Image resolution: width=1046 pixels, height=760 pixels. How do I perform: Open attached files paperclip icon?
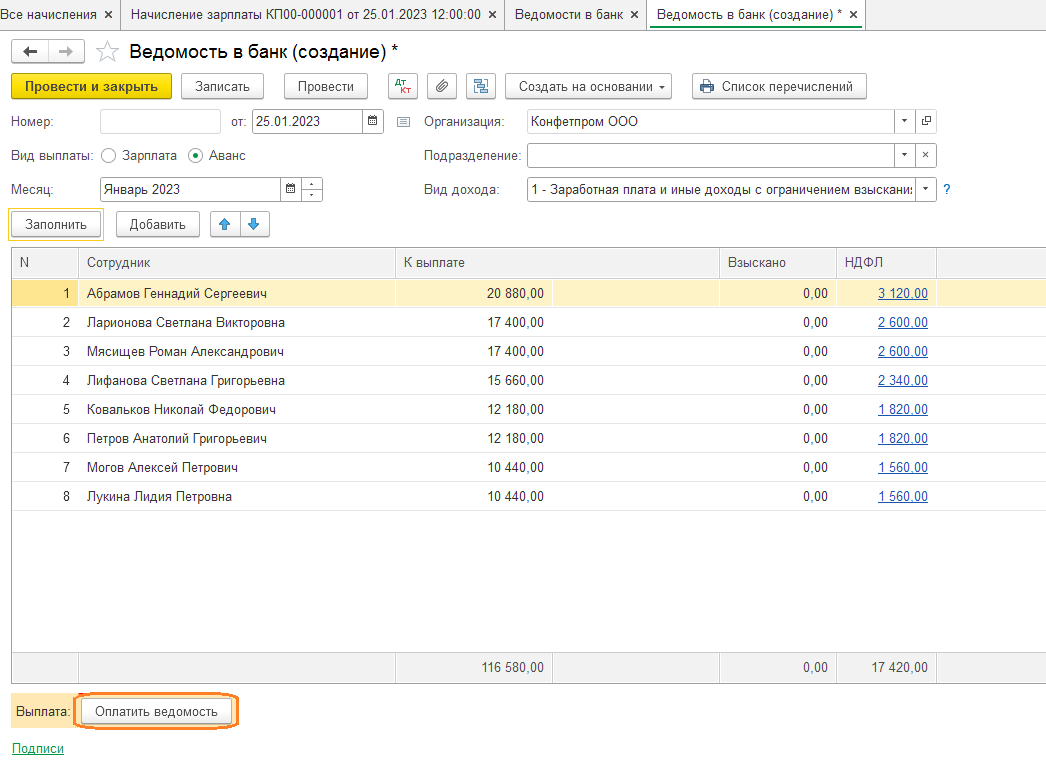(x=442, y=87)
